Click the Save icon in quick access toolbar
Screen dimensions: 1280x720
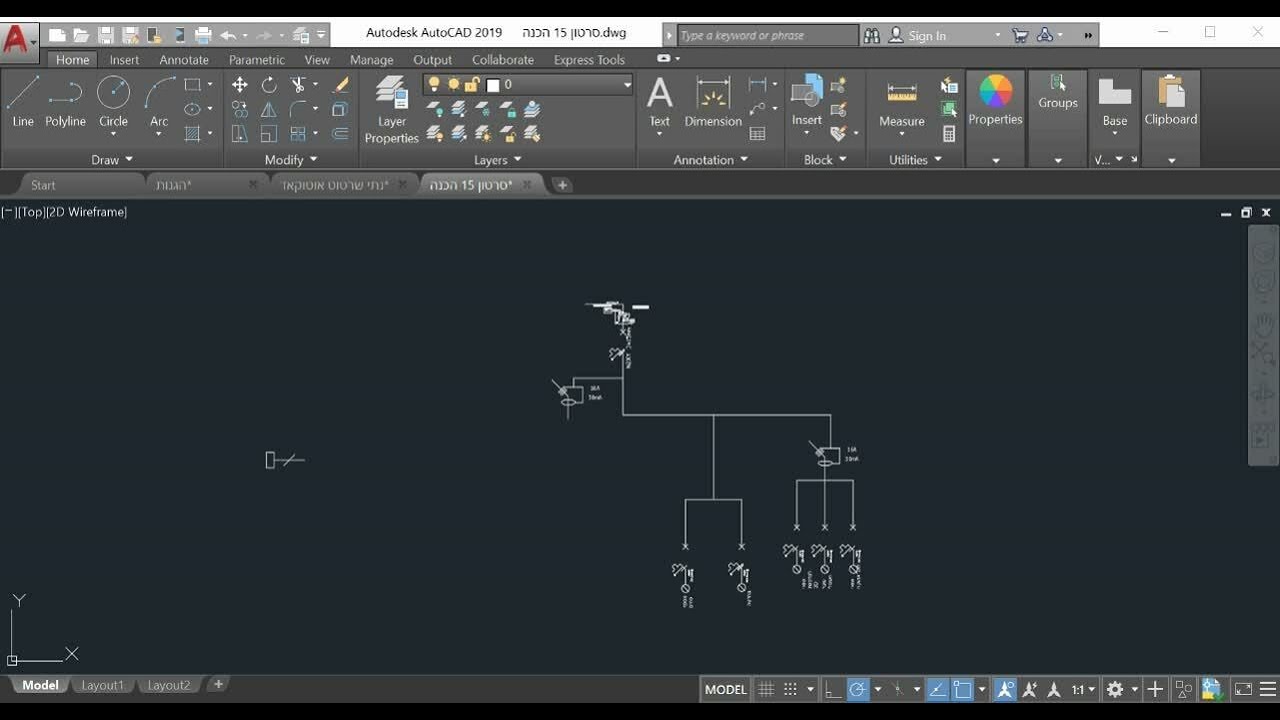coord(106,35)
